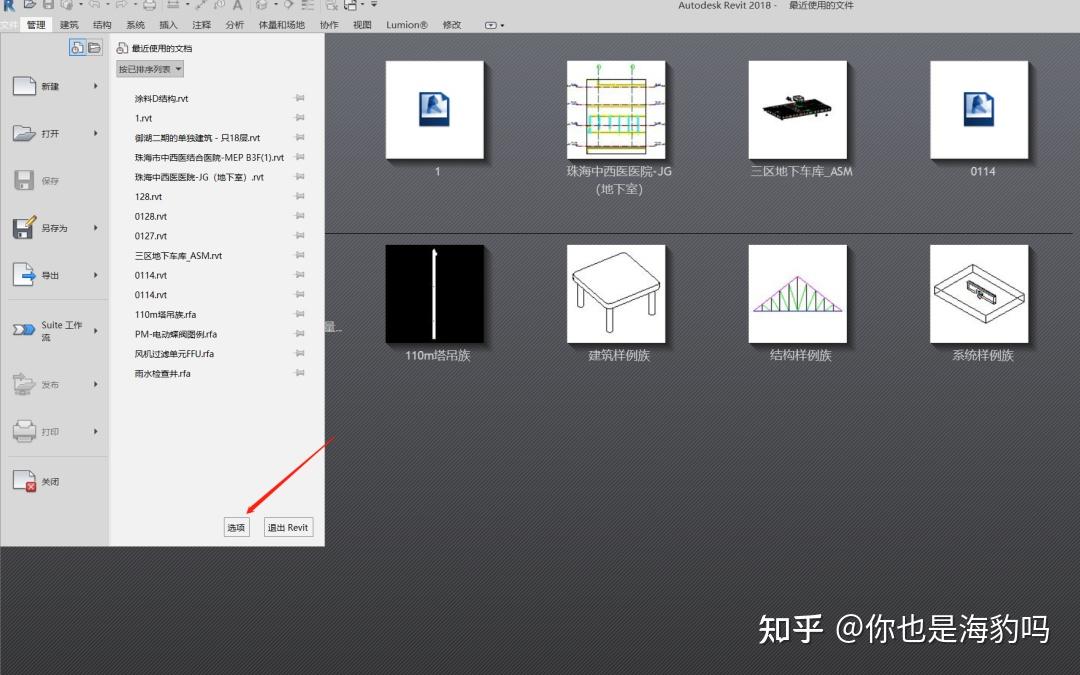The image size is (1080, 675).
Task: Open recent file PM-电动蝶阀图例.rfa
Action: pos(176,334)
